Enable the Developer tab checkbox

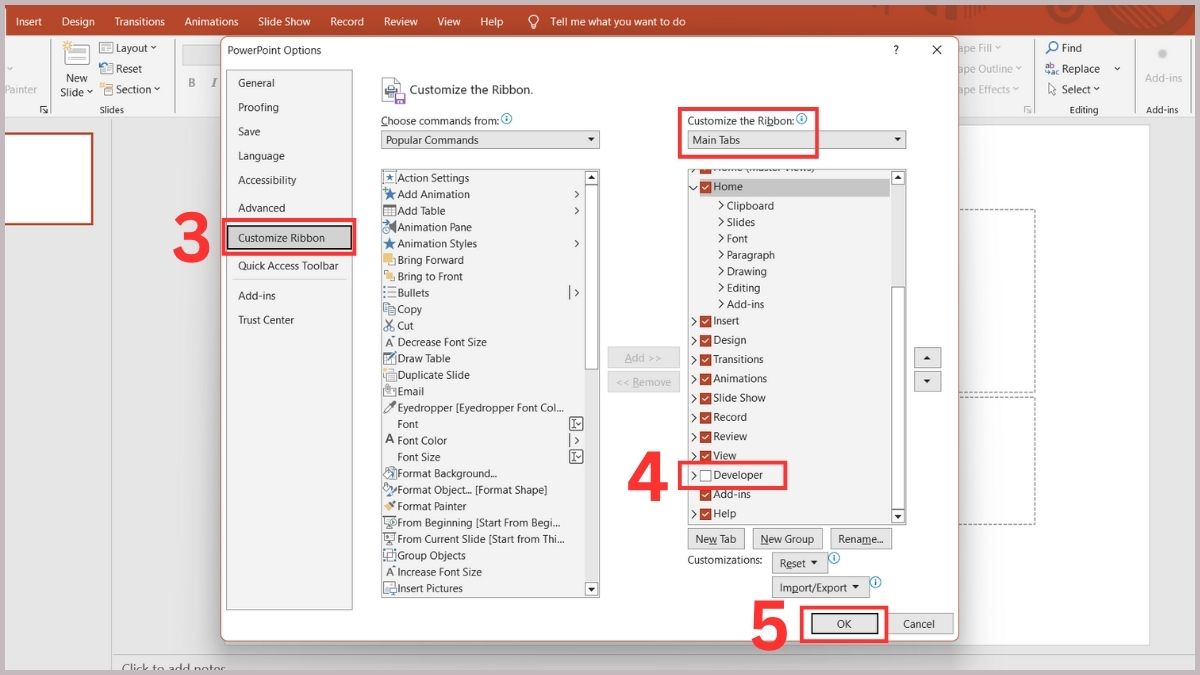(x=706, y=475)
